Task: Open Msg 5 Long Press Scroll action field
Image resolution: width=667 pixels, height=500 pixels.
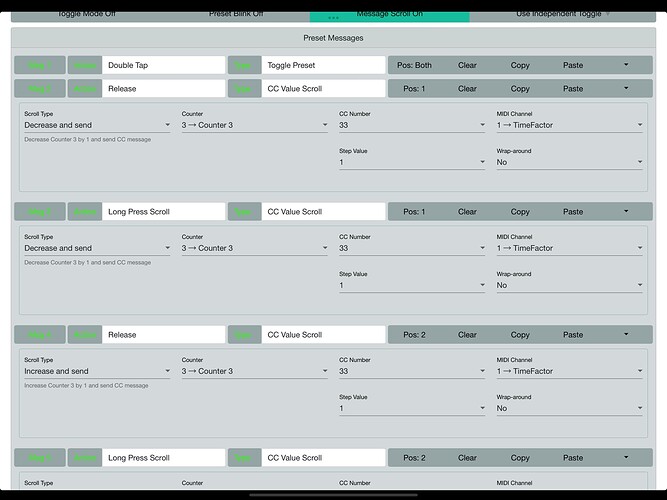Action: click(163, 458)
